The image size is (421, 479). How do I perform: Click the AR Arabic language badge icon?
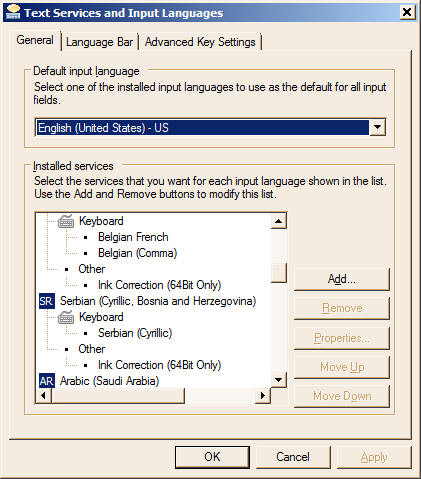47,381
